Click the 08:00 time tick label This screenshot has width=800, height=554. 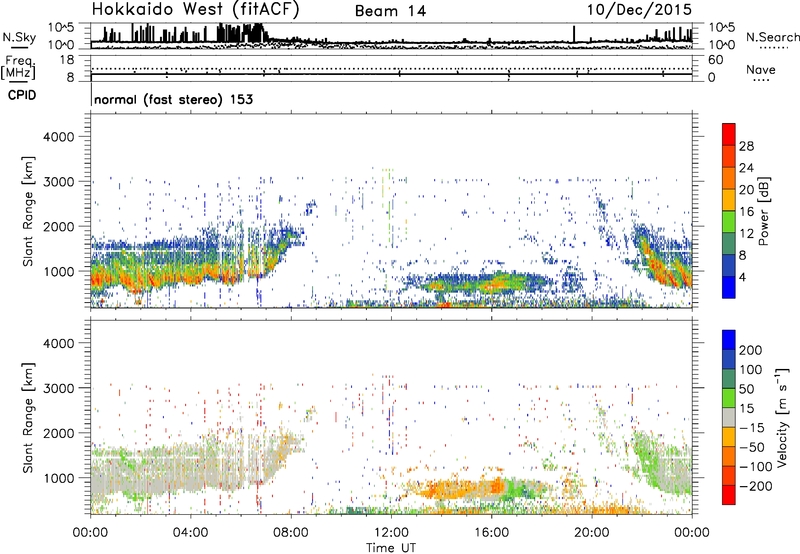tap(291, 533)
